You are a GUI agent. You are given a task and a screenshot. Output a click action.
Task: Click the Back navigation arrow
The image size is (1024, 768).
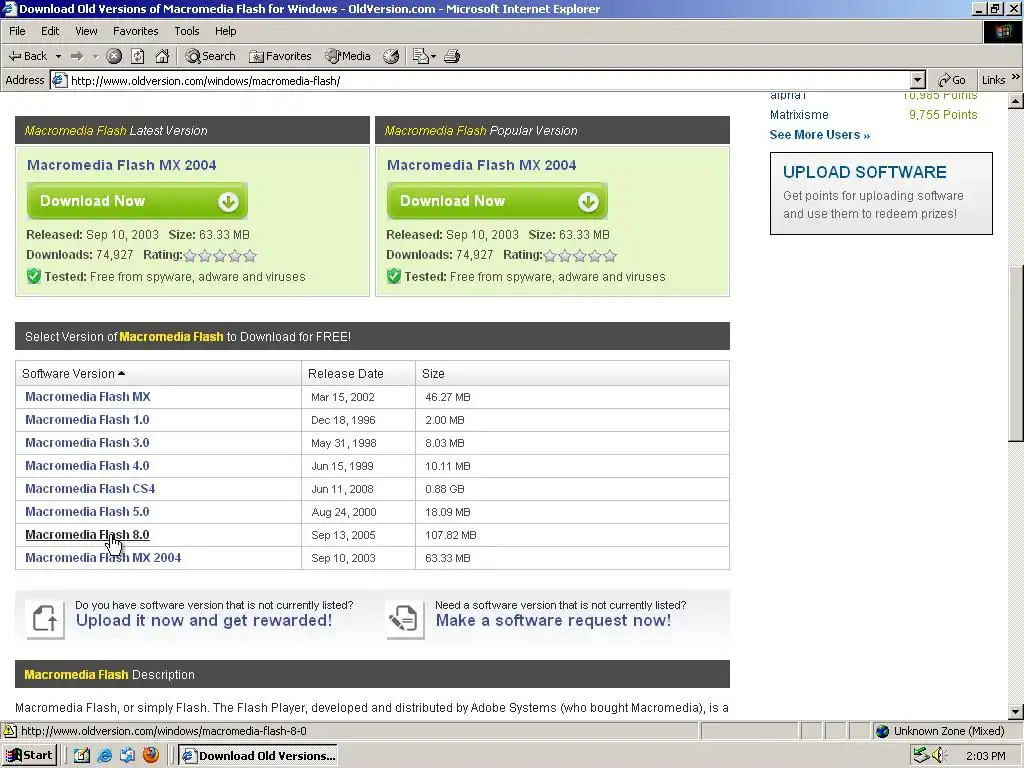click(x=27, y=56)
